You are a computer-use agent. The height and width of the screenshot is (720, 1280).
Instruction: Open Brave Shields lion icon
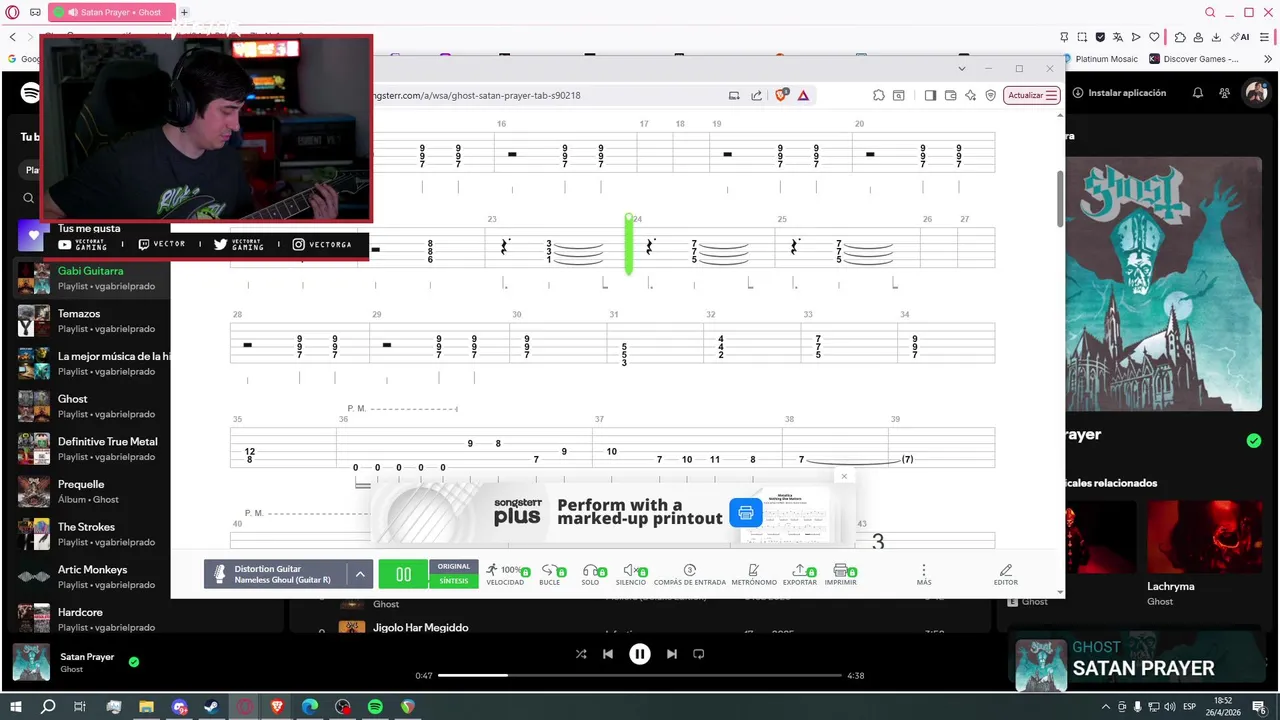782,95
